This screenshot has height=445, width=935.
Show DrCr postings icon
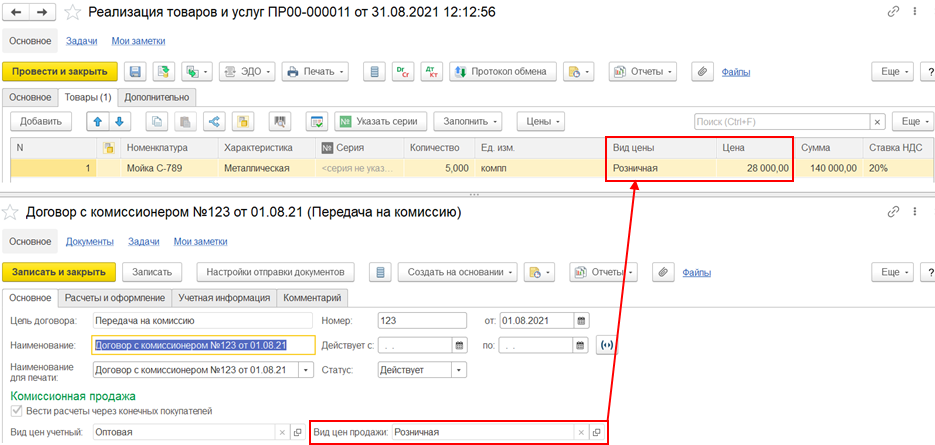pos(403,72)
